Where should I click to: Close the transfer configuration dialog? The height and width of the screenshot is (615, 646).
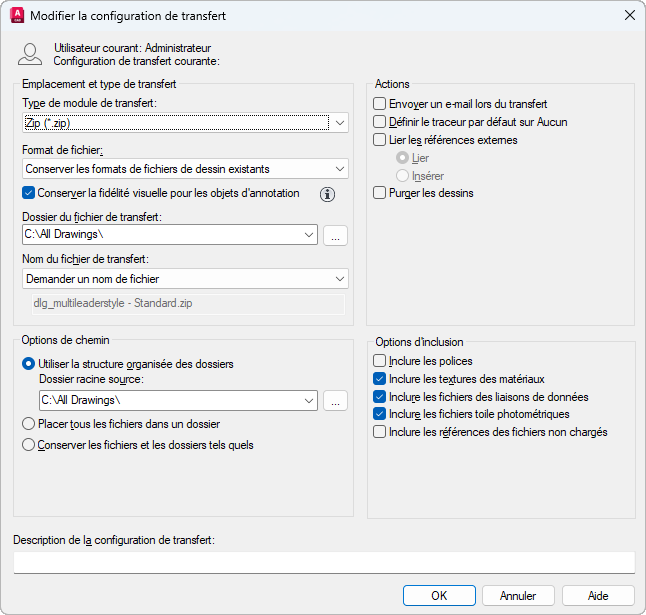click(629, 16)
